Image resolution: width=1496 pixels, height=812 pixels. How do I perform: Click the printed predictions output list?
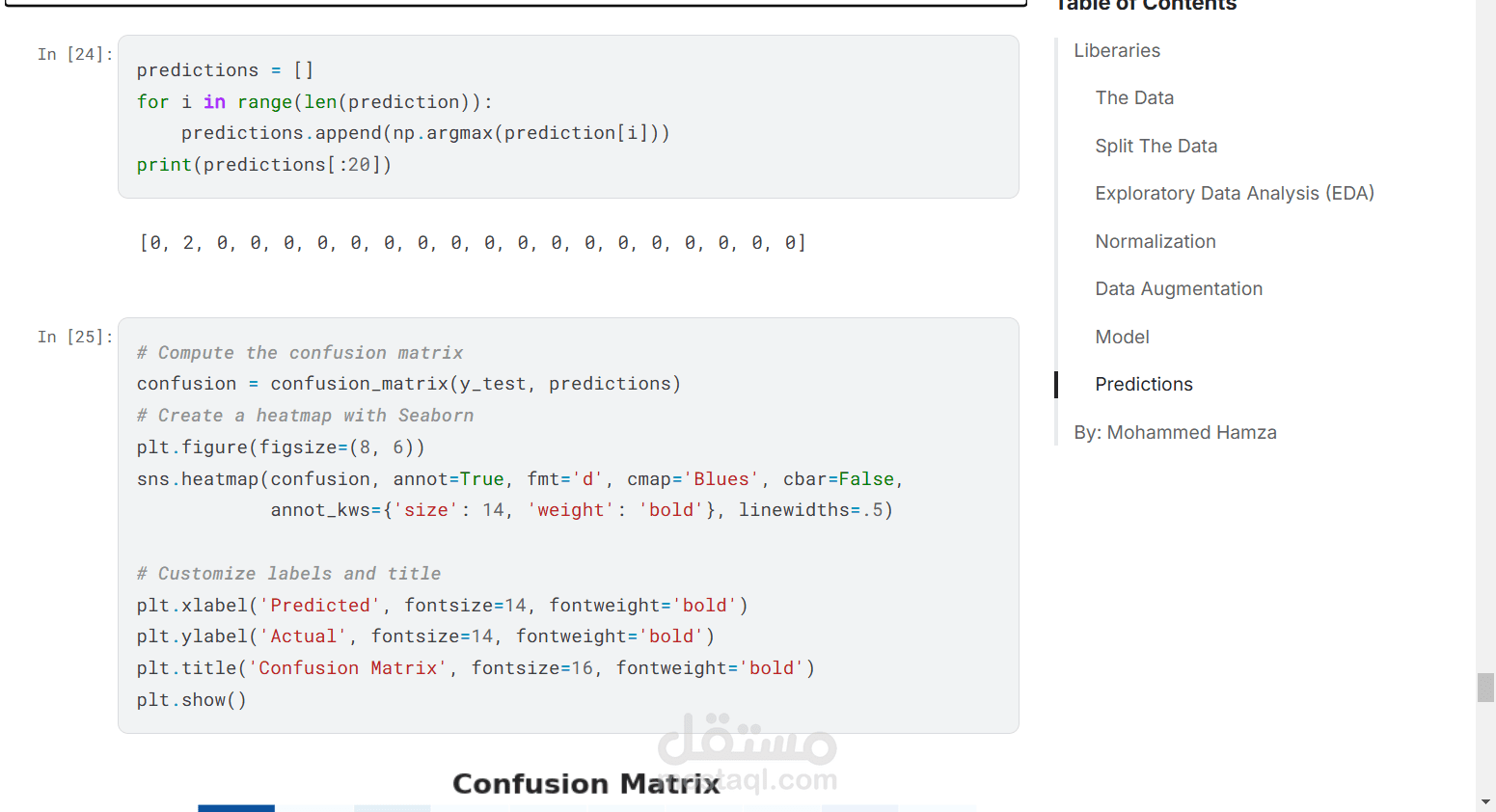point(473,243)
